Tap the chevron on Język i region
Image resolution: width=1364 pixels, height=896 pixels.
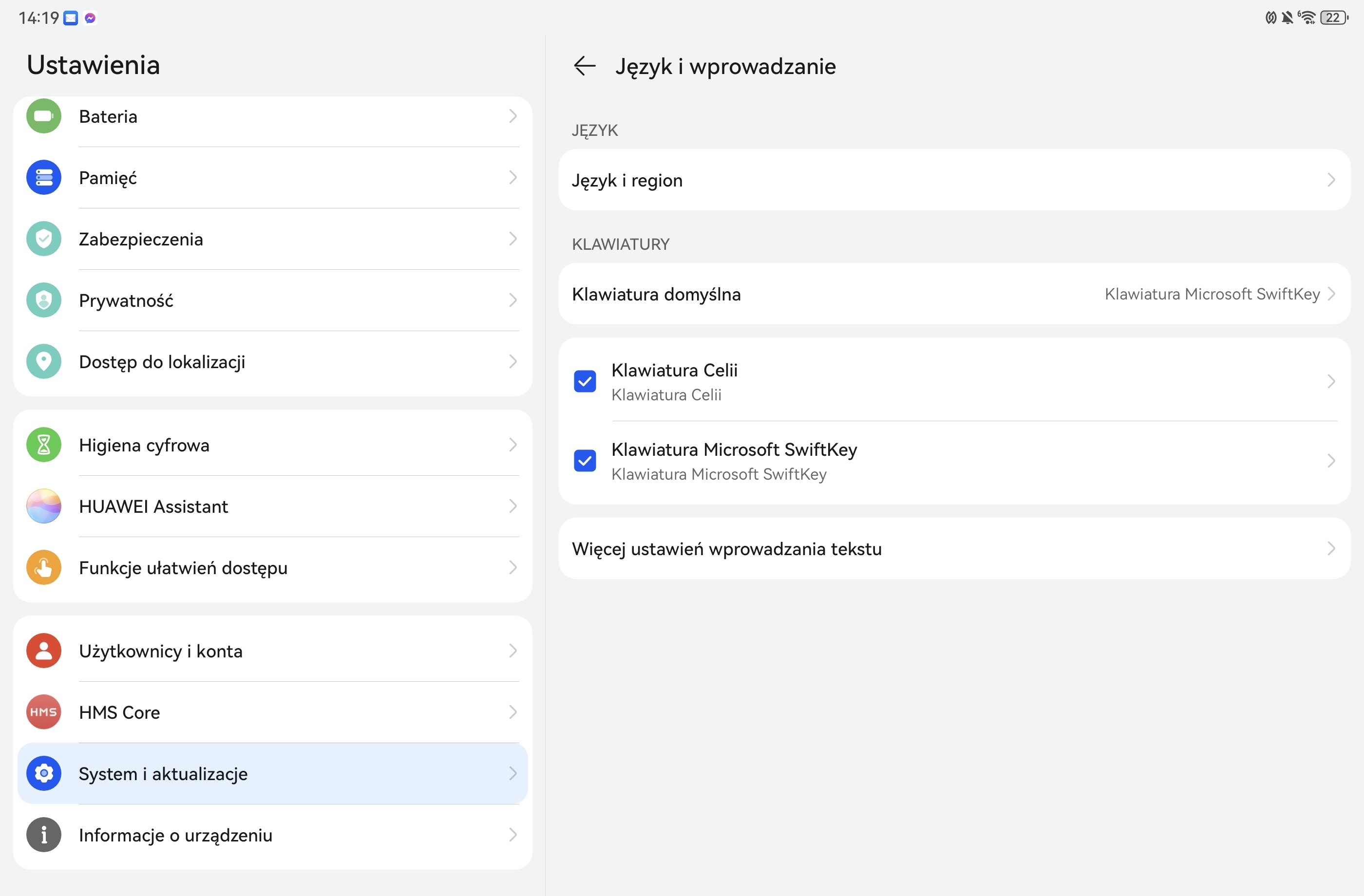(1331, 180)
